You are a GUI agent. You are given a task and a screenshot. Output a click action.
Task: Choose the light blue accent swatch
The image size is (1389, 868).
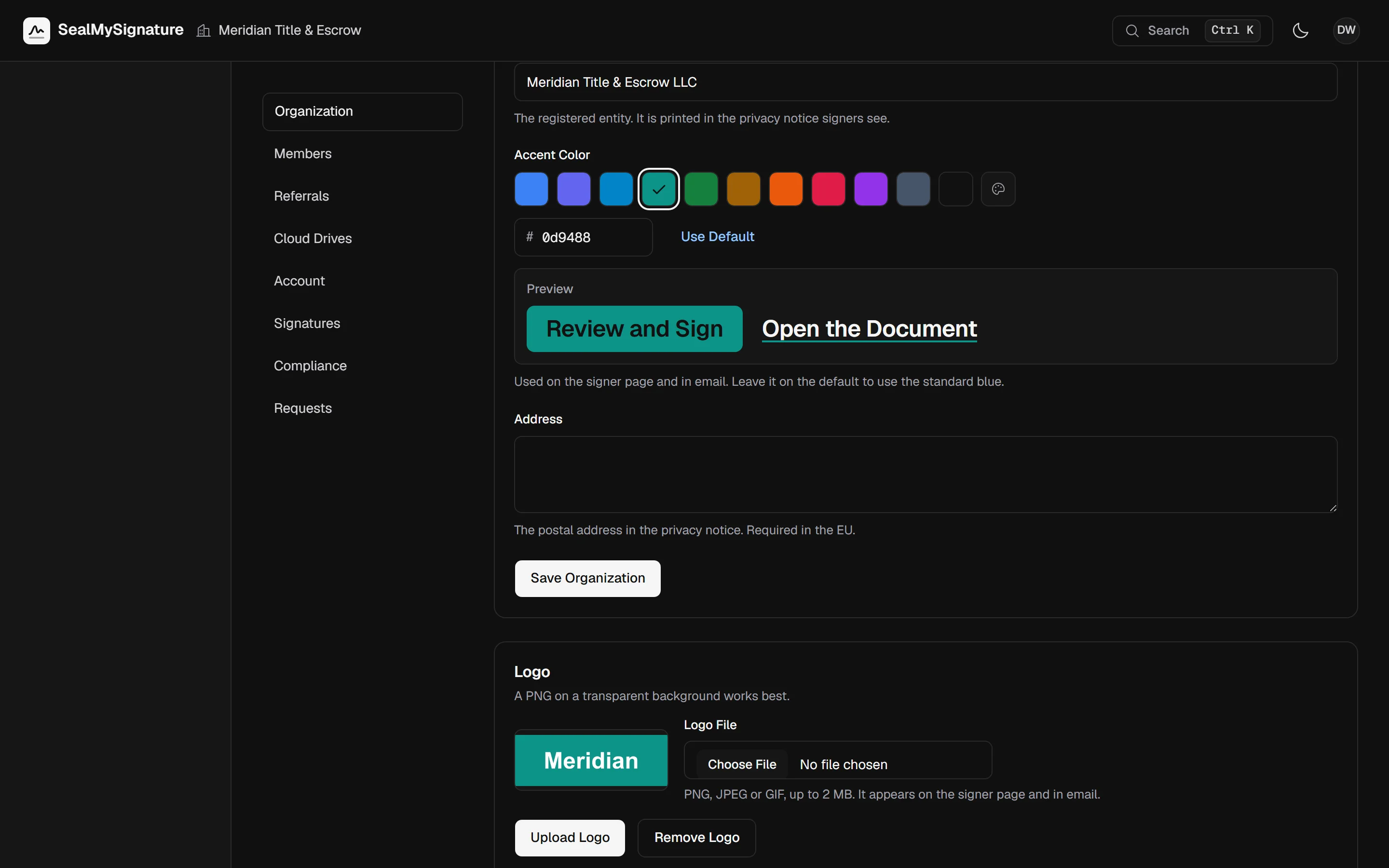coord(531,189)
